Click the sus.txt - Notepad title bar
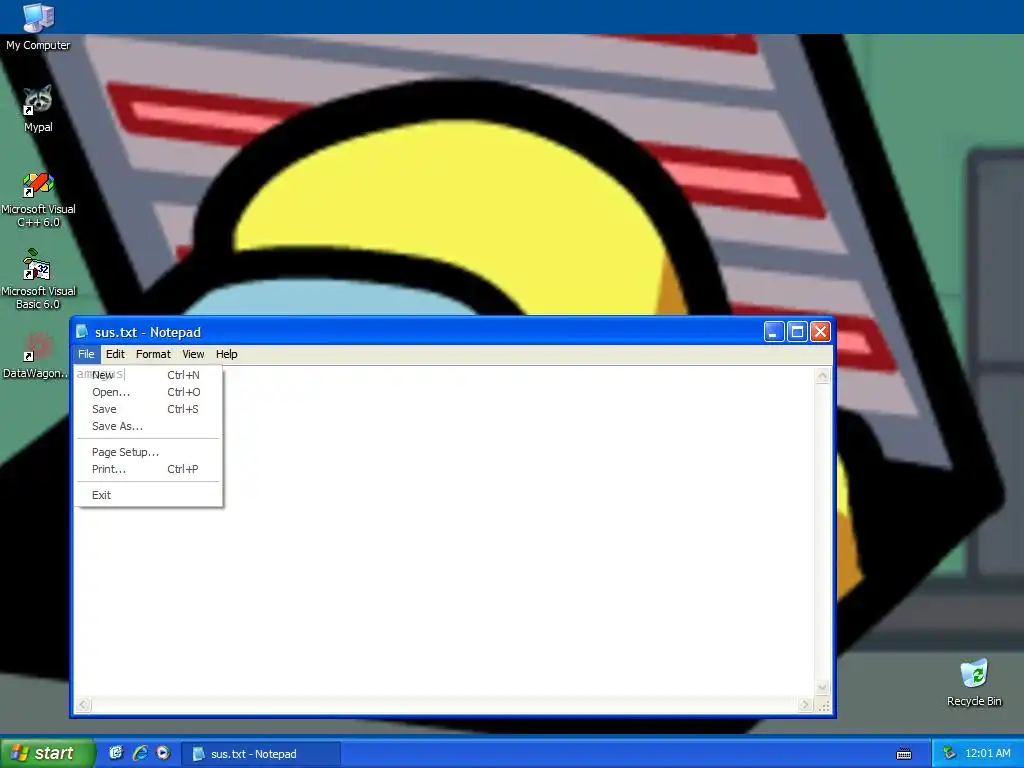Image resolution: width=1024 pixels, height=768 pixels. (453, 332)
